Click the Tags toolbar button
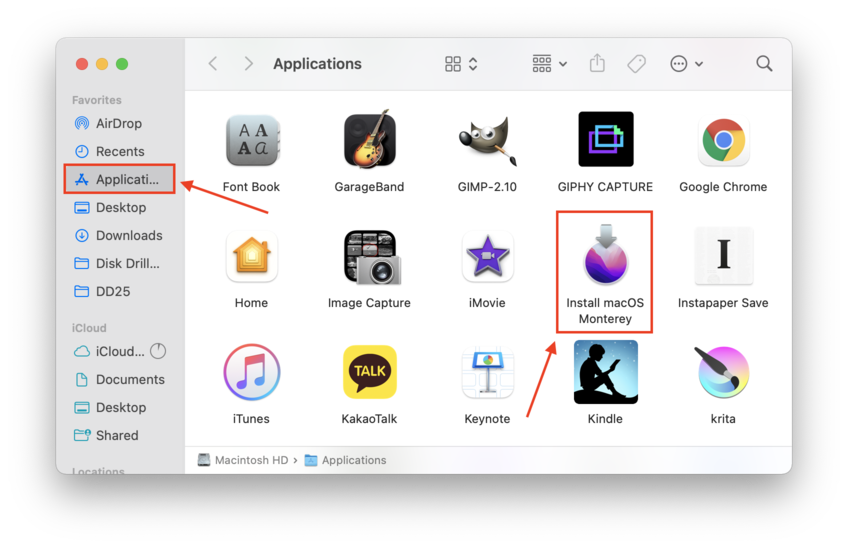Image resolution: width=848 pixels, height=548 pixels. (x=637, y=64)
